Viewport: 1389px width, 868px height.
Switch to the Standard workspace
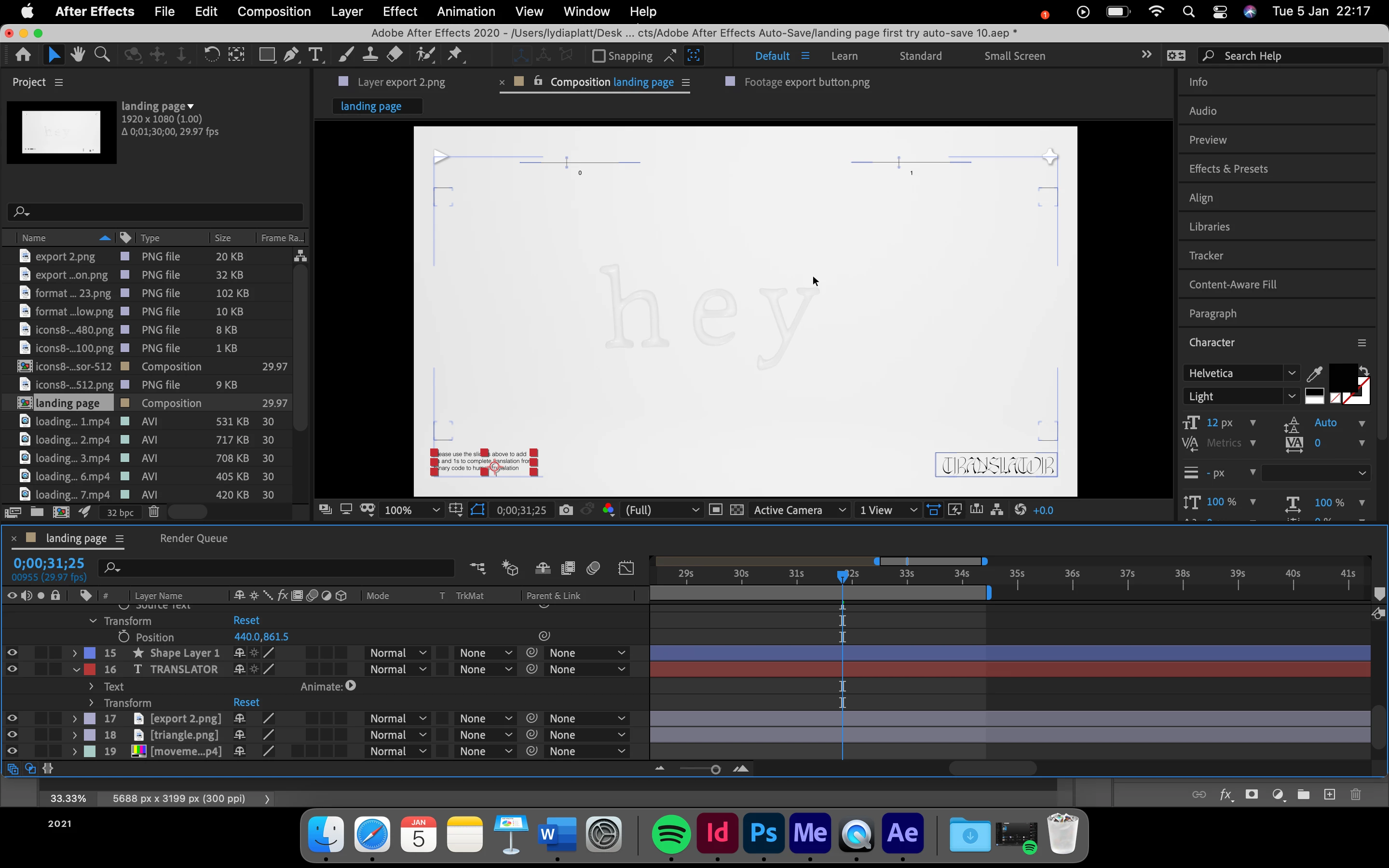pyautogui.click(x=920, y=55)
